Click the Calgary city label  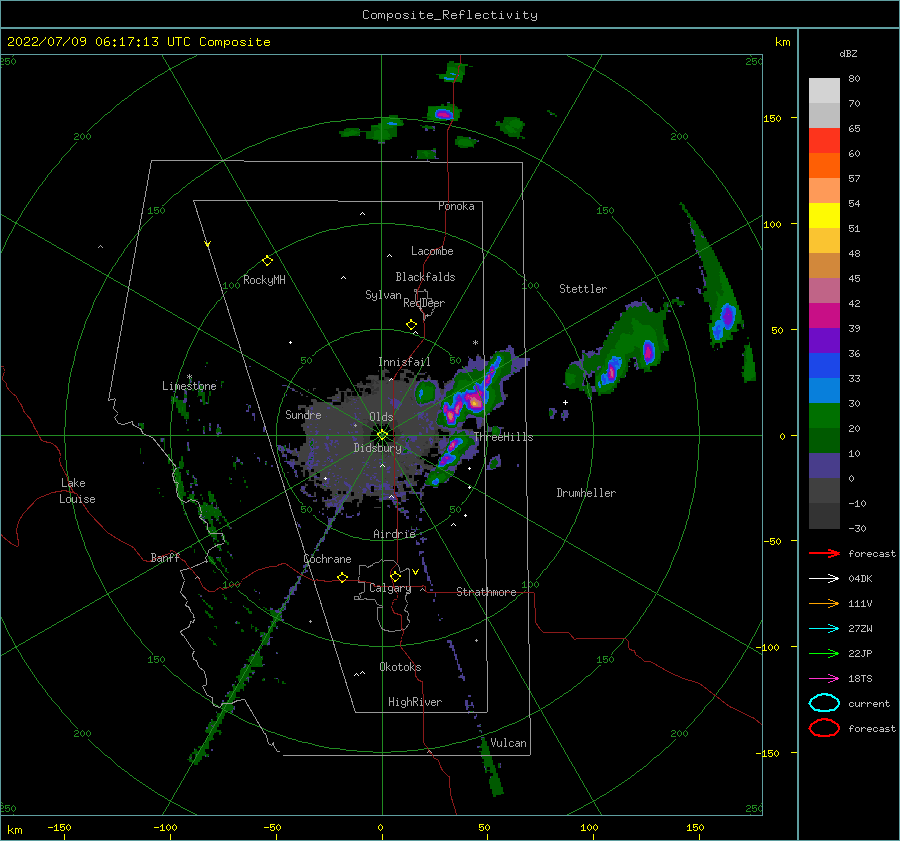(x=390, y=588)
